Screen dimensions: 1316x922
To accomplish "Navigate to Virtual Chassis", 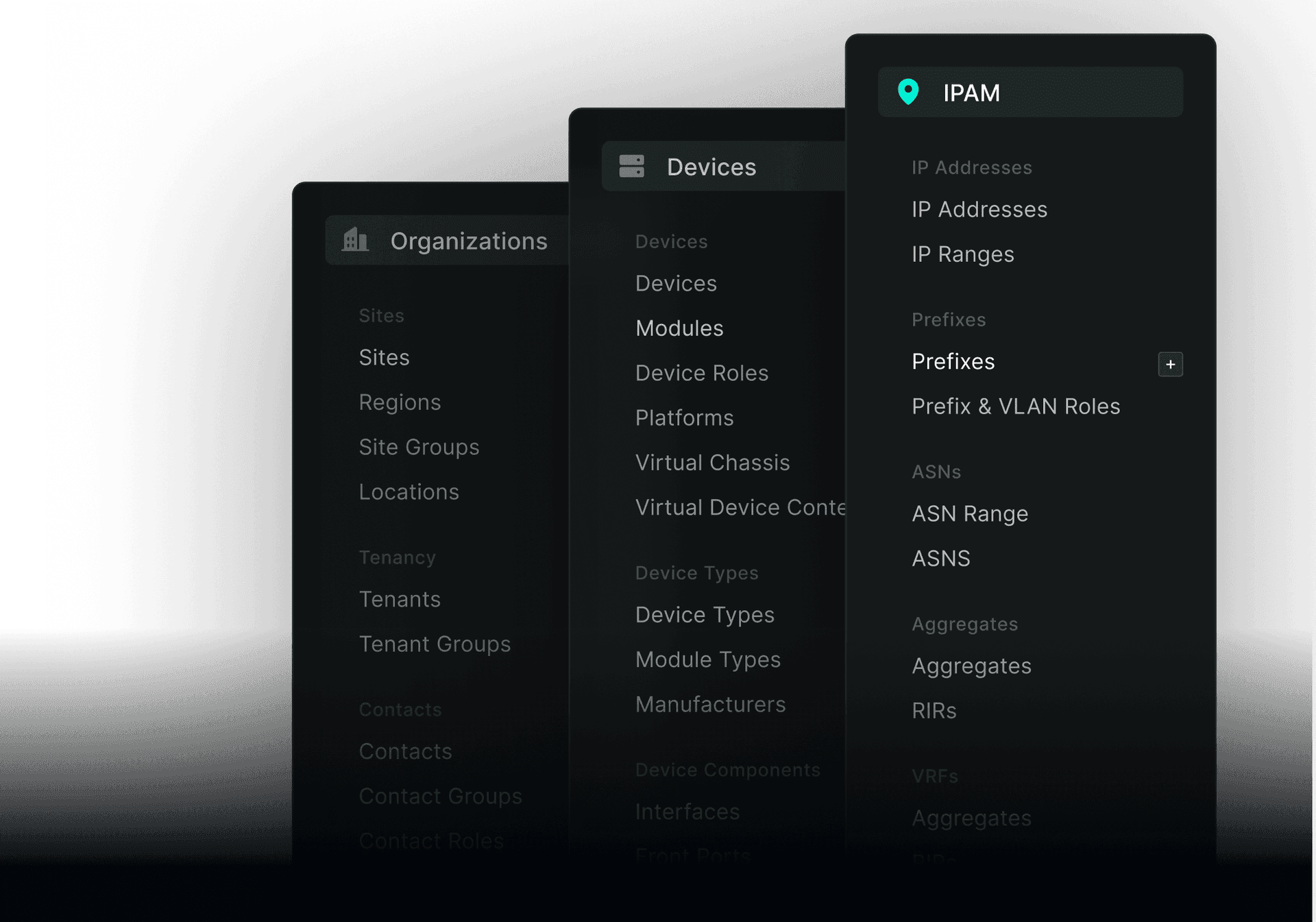I will point(712,463).
